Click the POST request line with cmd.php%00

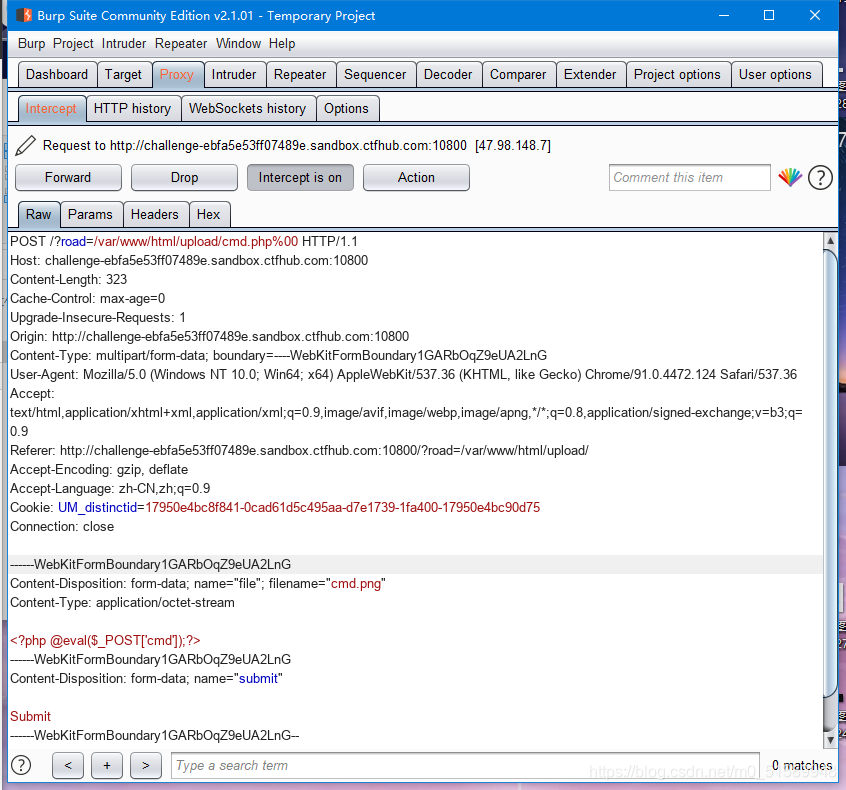(184, 241)
